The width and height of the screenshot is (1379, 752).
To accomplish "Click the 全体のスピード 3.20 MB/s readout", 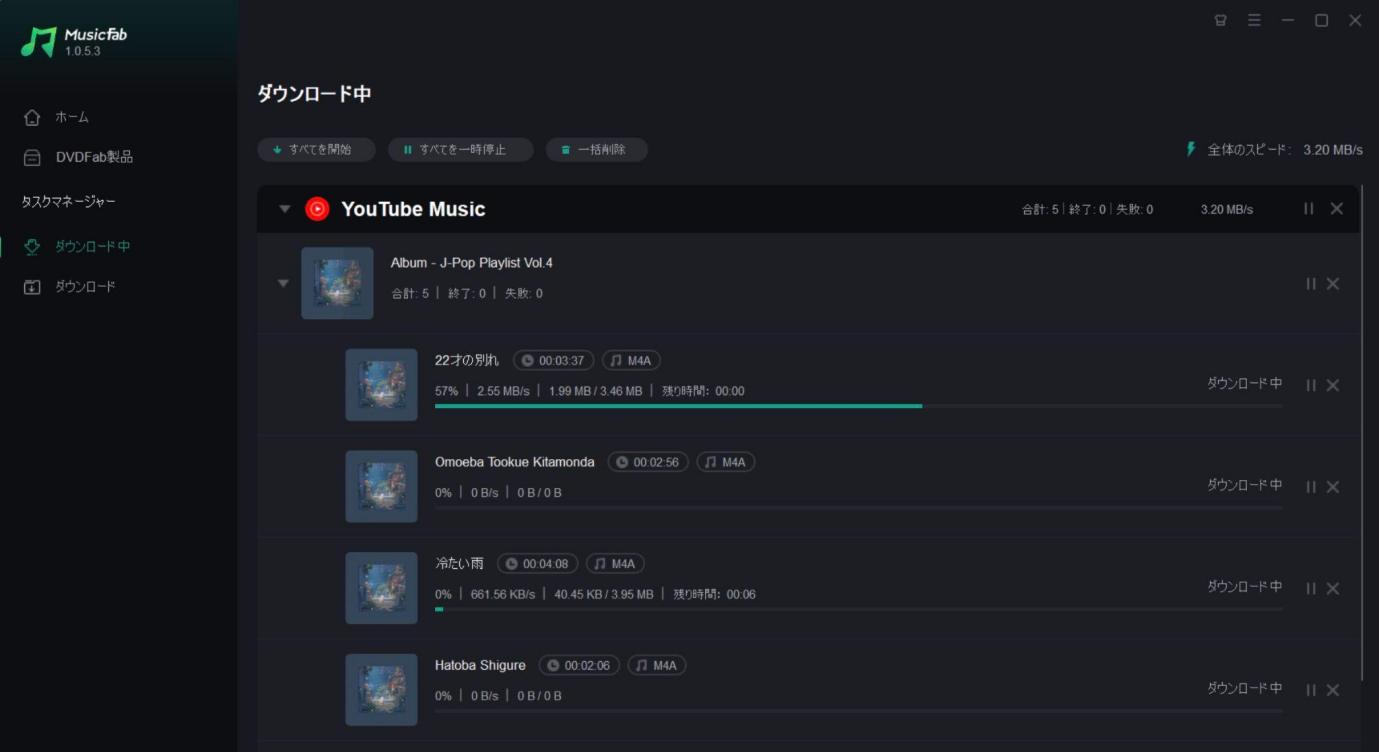I will click(1285, 150).
